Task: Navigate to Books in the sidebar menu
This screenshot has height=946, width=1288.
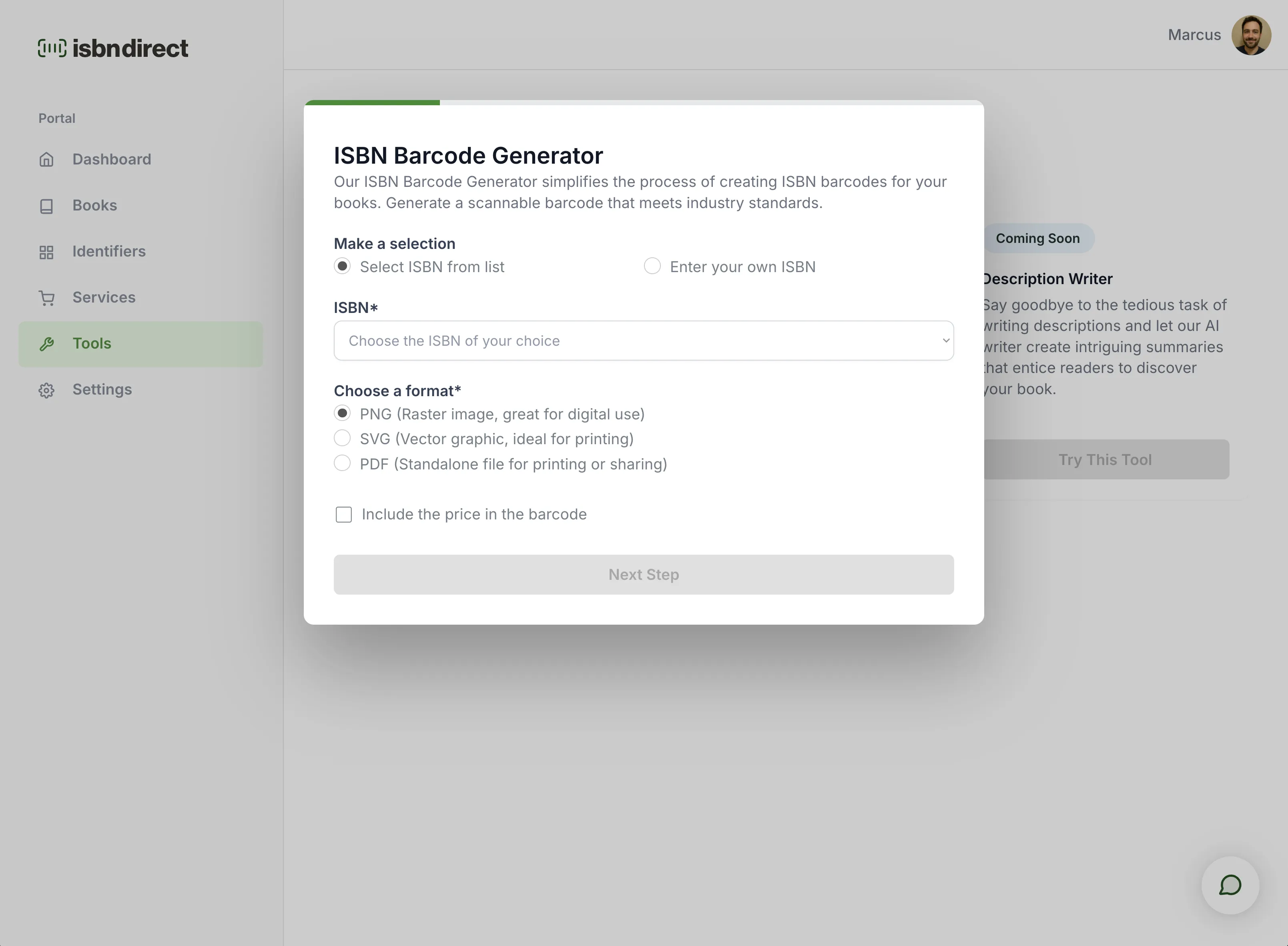Action: (94, 206)
